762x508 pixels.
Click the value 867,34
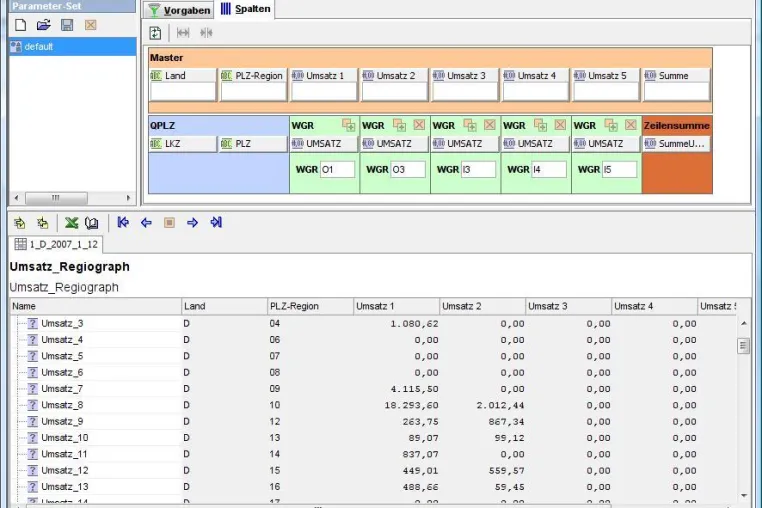coord(506,421)
